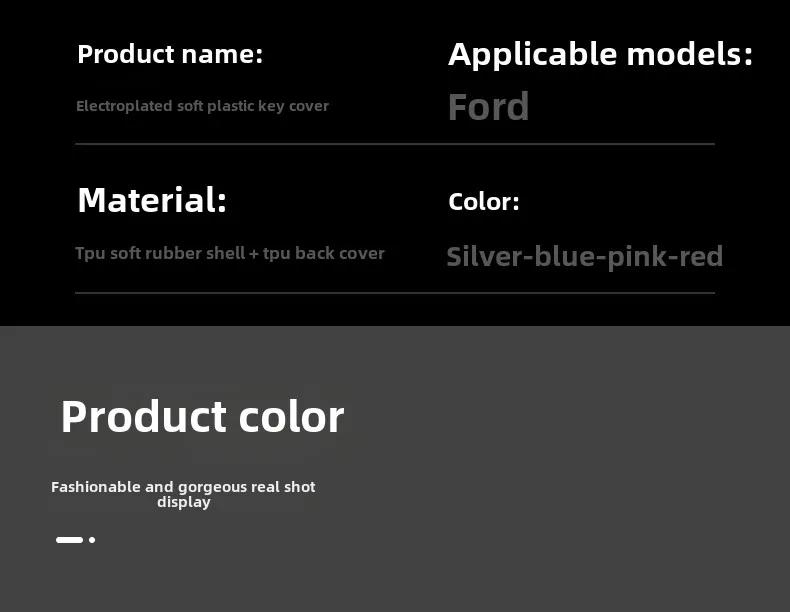Click the word 'pink' in color list
The height and width of the screenshot is (612, 790).
(x=636, y=258)
